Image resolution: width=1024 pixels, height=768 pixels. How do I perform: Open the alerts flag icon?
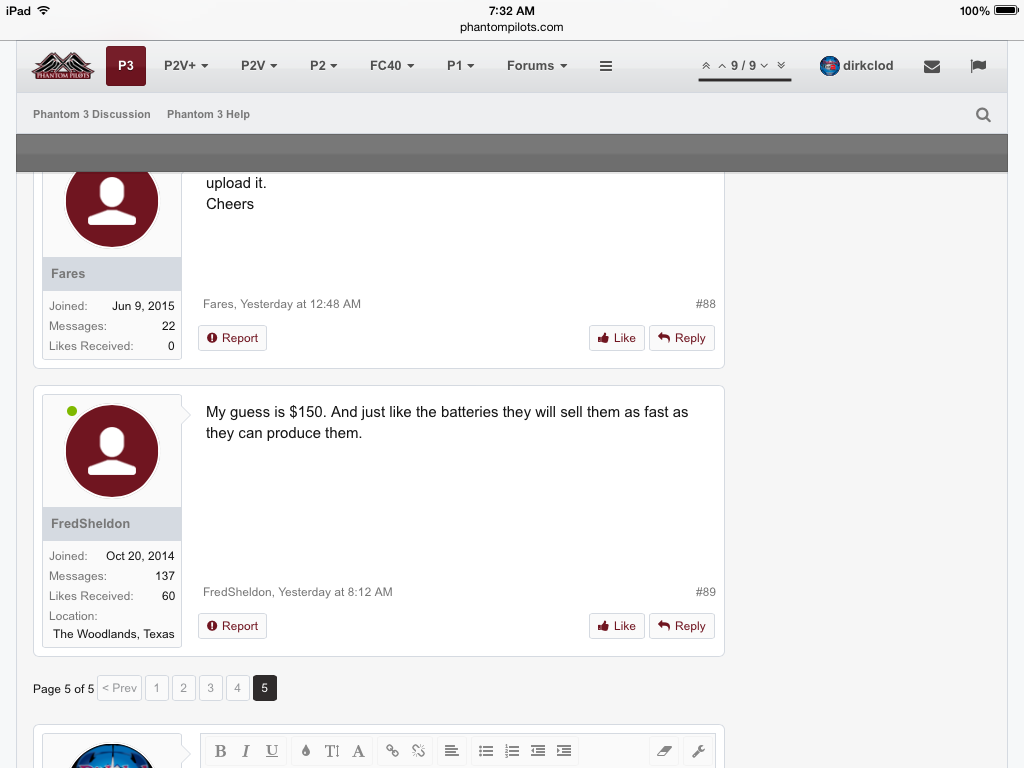[978, 66]
